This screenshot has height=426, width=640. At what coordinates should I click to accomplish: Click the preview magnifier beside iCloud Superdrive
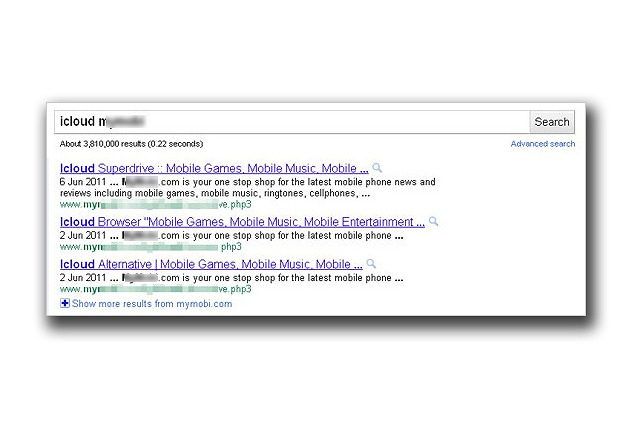point(377,168)
